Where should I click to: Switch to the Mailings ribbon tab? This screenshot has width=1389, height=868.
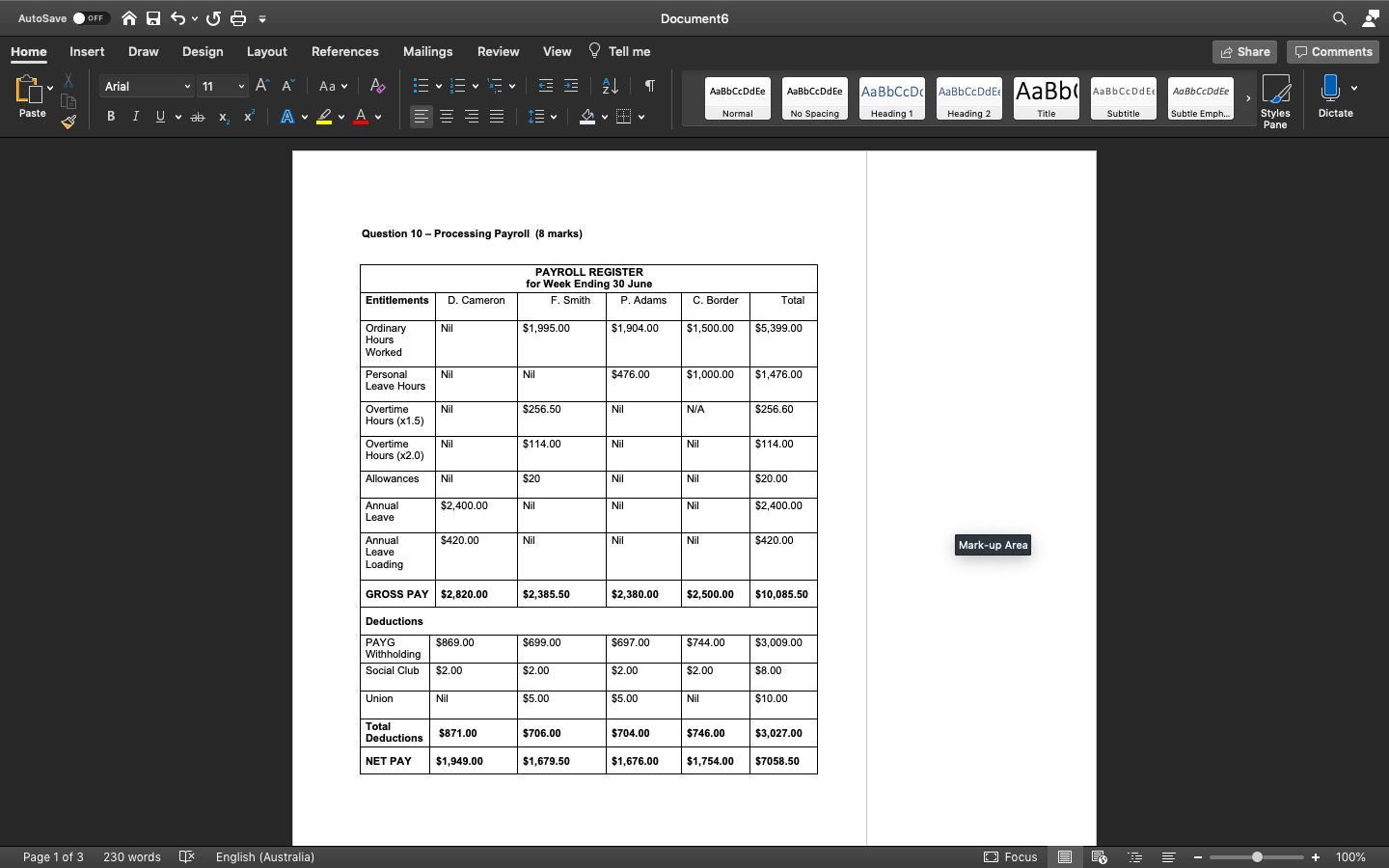(x=427, y=51)
